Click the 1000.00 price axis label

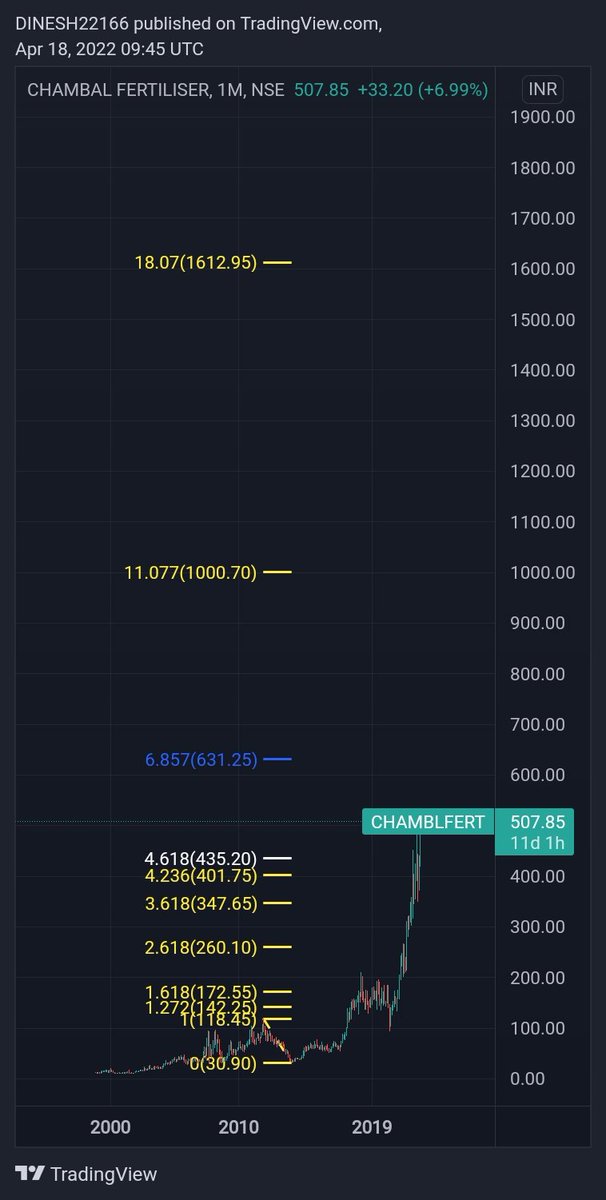(x=541, y=572)
